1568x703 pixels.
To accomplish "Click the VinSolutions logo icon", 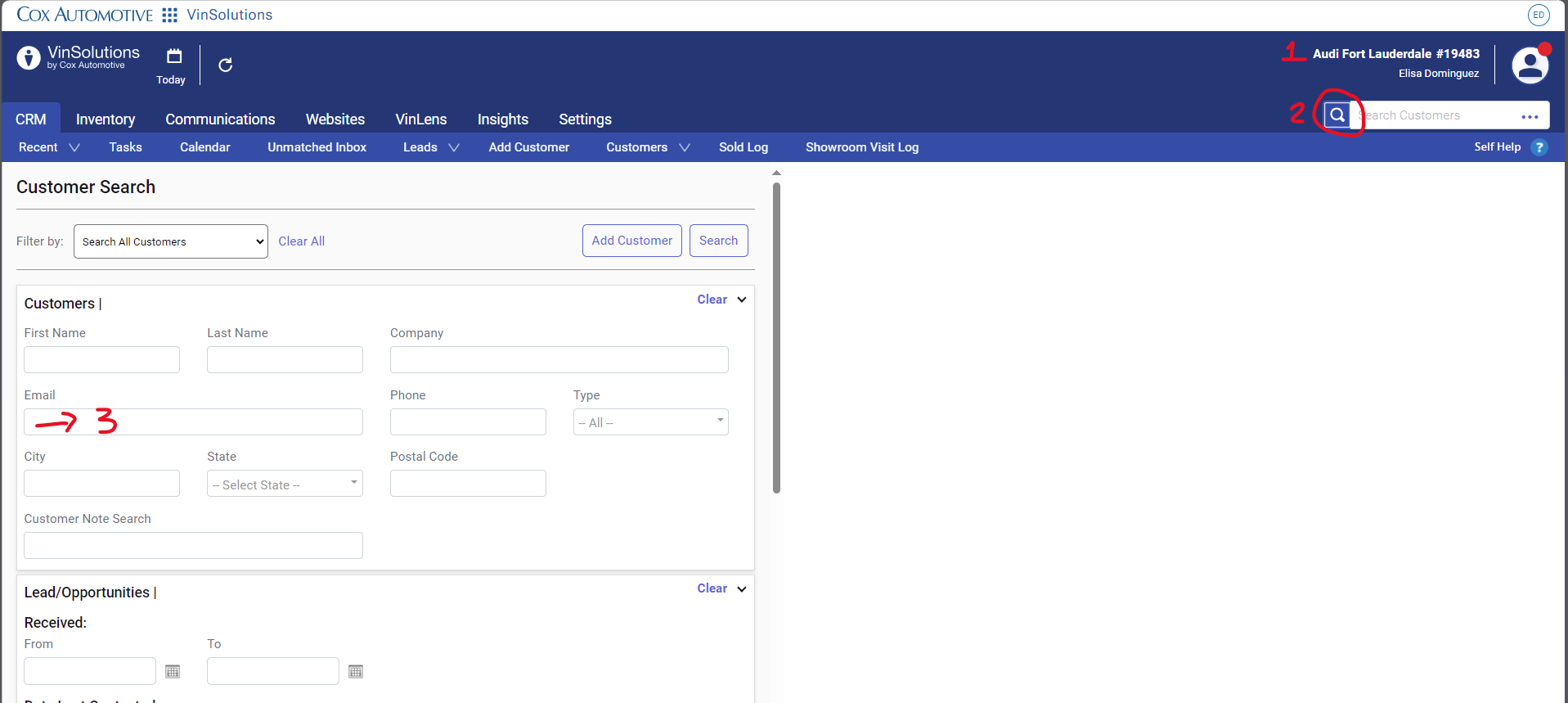I will 29,57.
